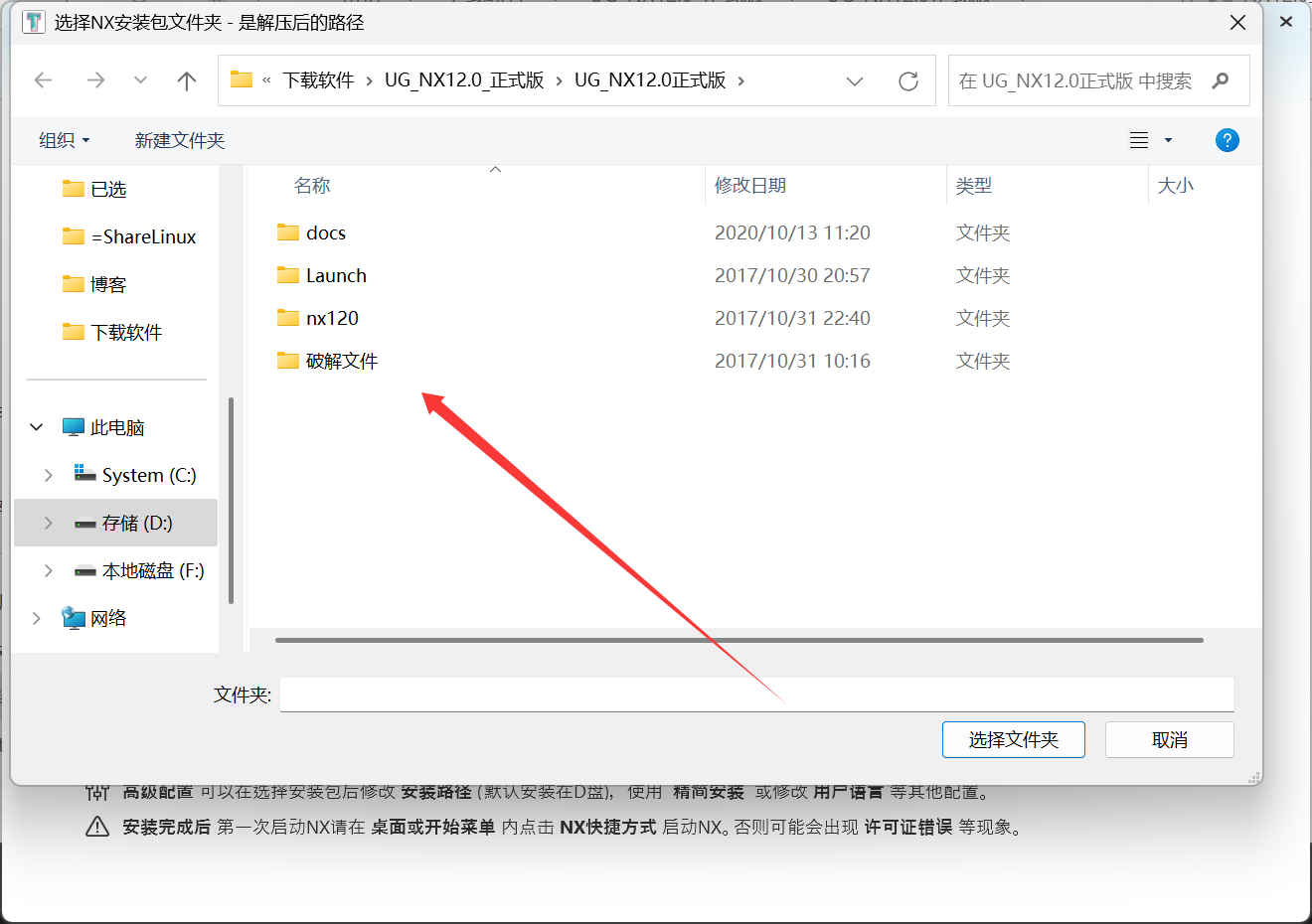The width and height of the screenshot is (1312, 924).
Task: Open the view options dropdown
Action: [1168, 140]
